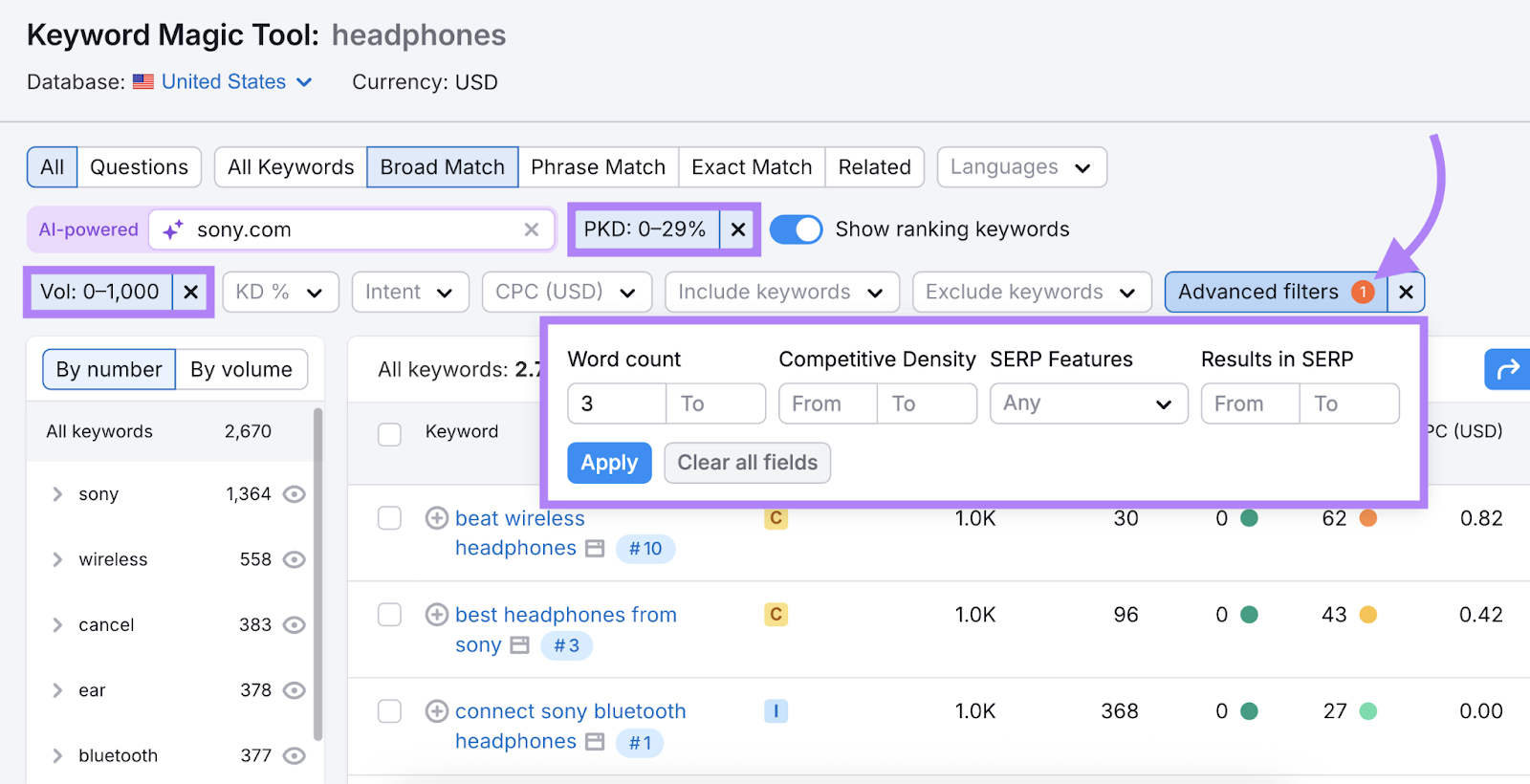1530x784 pixels.
Task: Open SERP icon for 'best headphones from sony'
Action: click(519, 645)
